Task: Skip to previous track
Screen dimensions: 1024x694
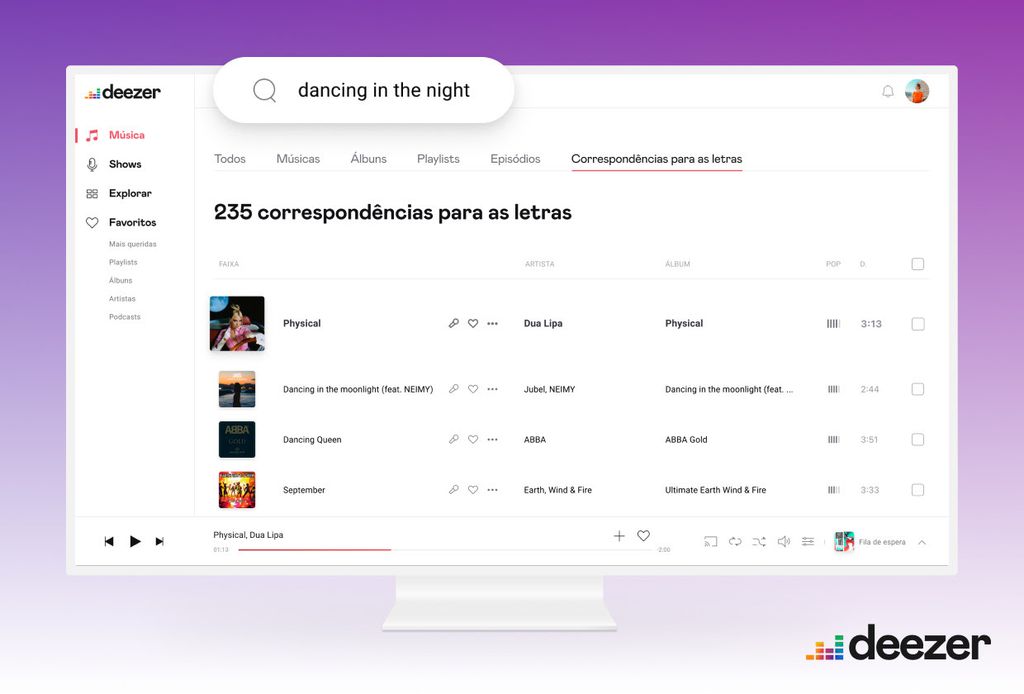Action: click(x=109, y=541)
